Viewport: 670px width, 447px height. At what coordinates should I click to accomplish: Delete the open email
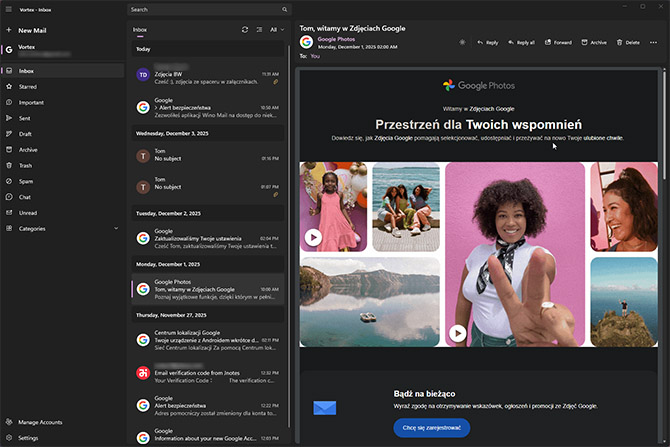click(x=628, y=42)
